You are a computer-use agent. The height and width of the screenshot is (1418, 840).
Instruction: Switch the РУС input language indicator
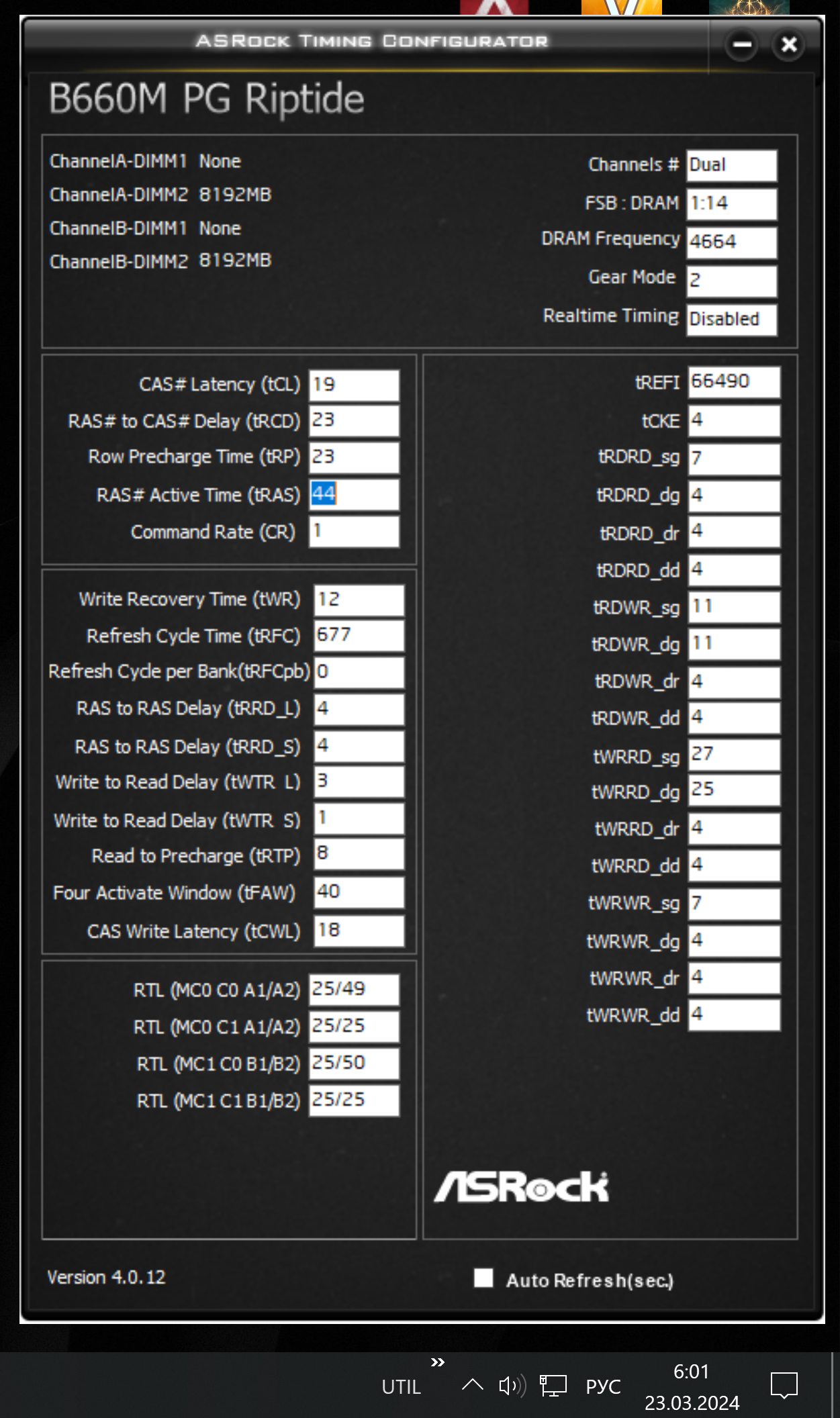(x=603, y=1387)
